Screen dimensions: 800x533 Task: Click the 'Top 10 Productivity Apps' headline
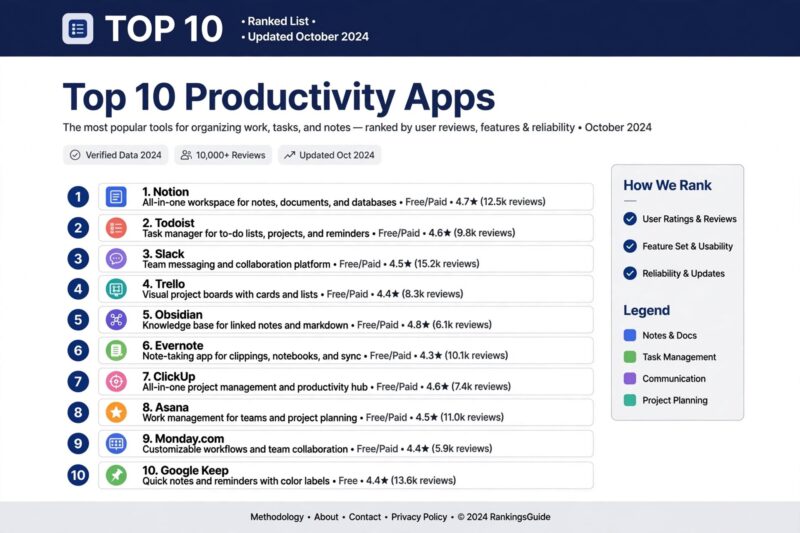pyautogui.click(x=279, y=97)
